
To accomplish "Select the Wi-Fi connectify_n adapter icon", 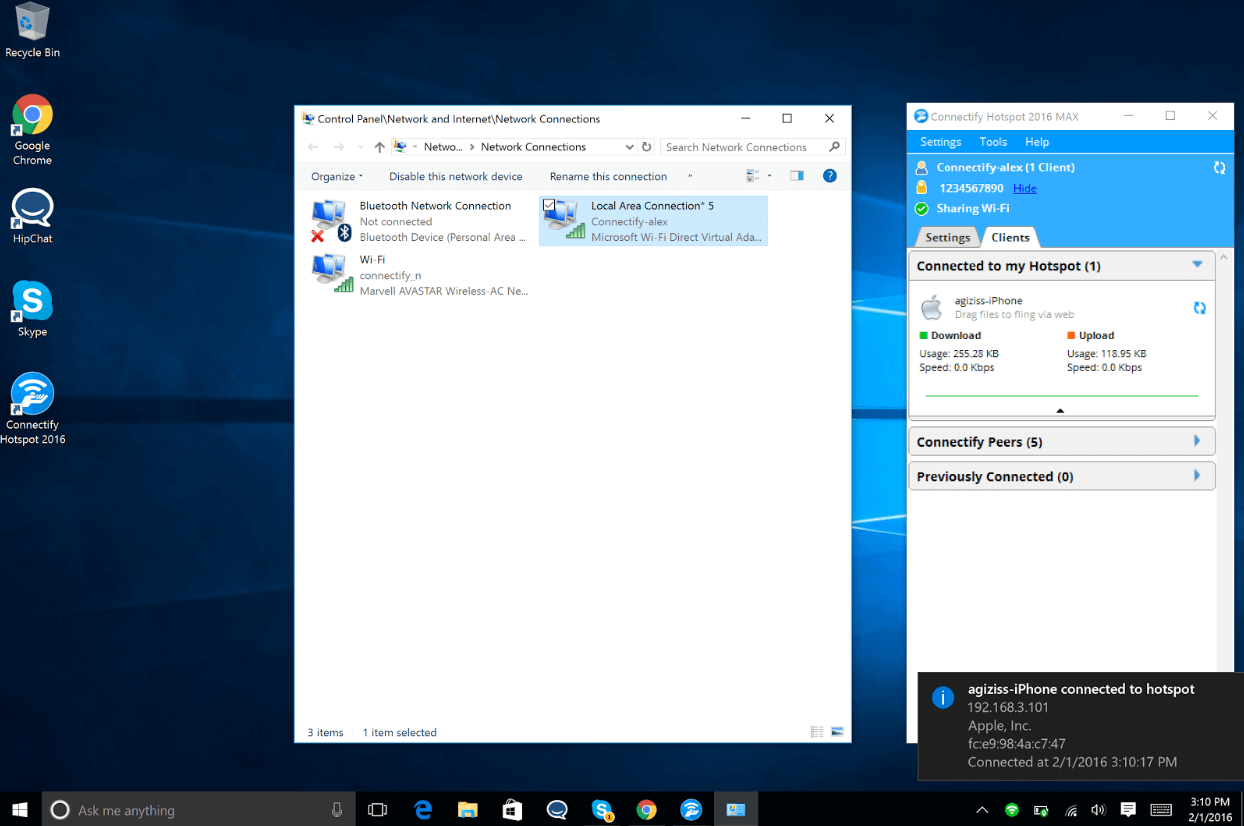I will click(332, 273).
